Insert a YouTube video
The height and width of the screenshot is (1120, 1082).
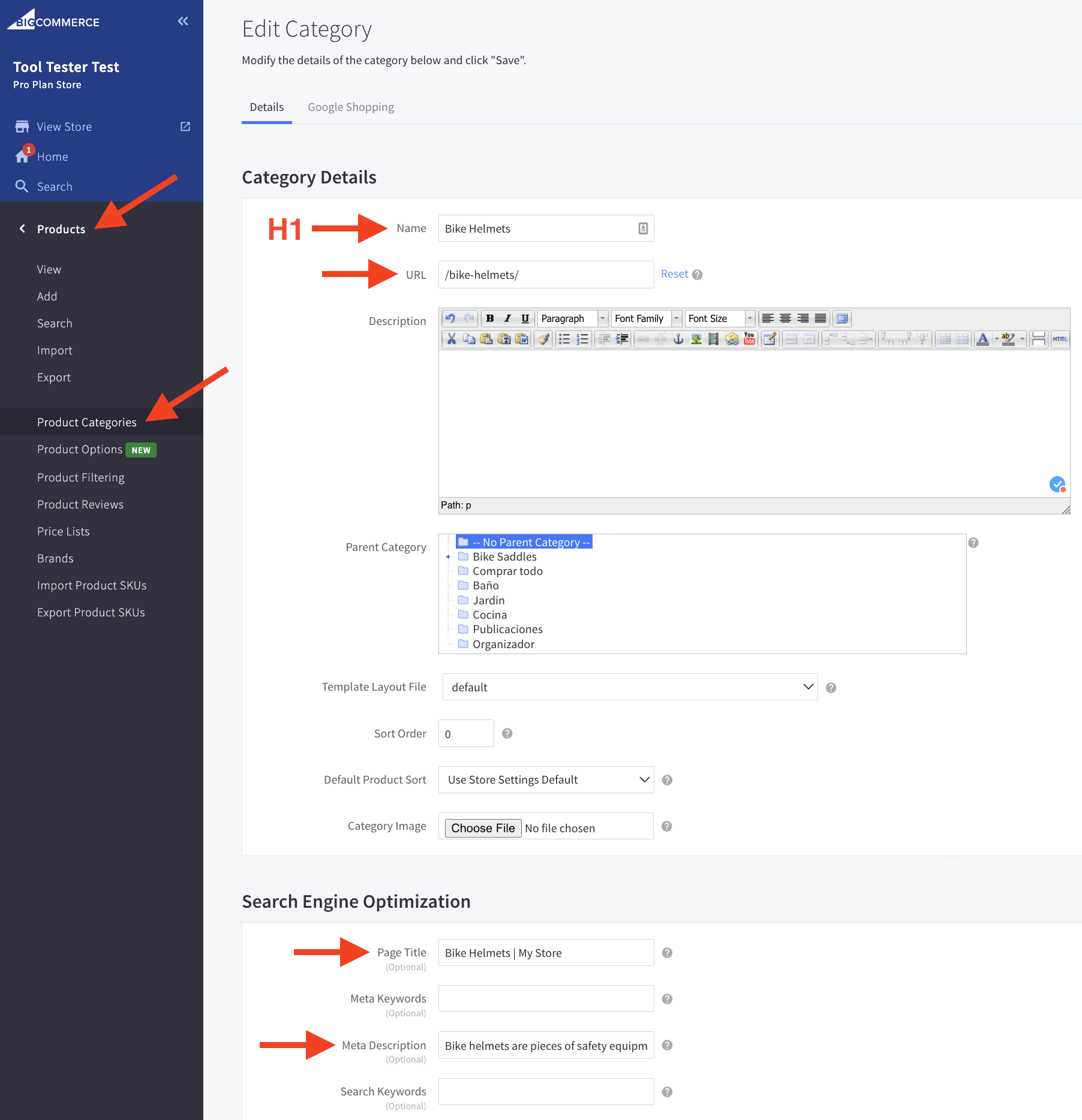tap(749, 339)
